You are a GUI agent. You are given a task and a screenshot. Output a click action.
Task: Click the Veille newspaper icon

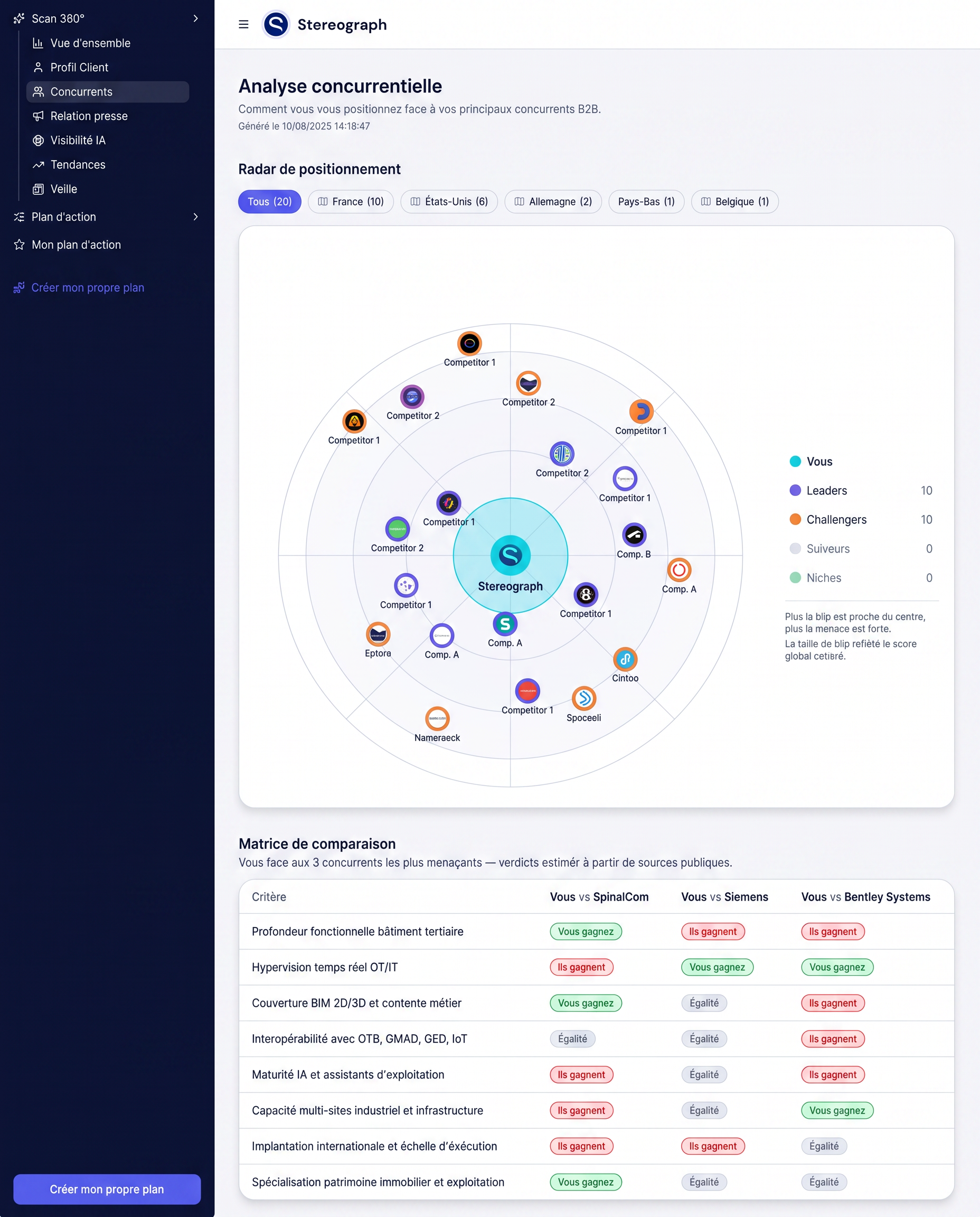(38, 189)
